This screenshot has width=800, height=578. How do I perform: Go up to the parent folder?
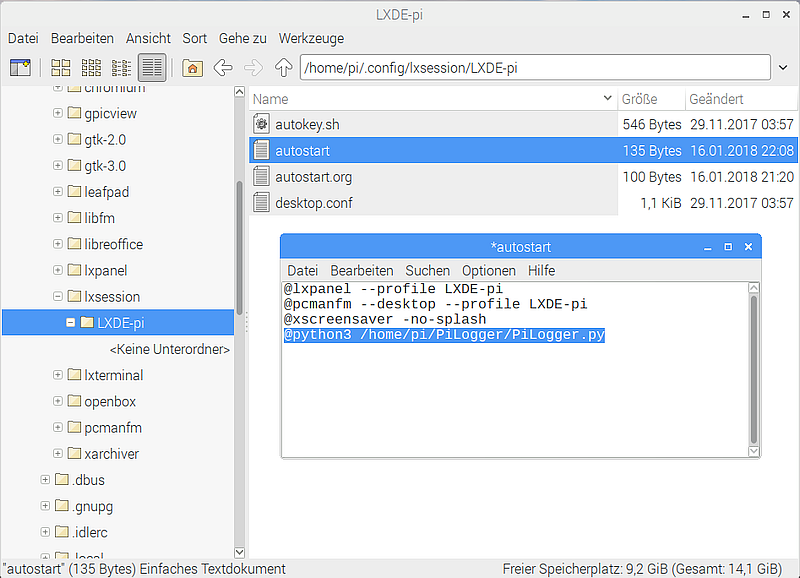coord(283,68)
